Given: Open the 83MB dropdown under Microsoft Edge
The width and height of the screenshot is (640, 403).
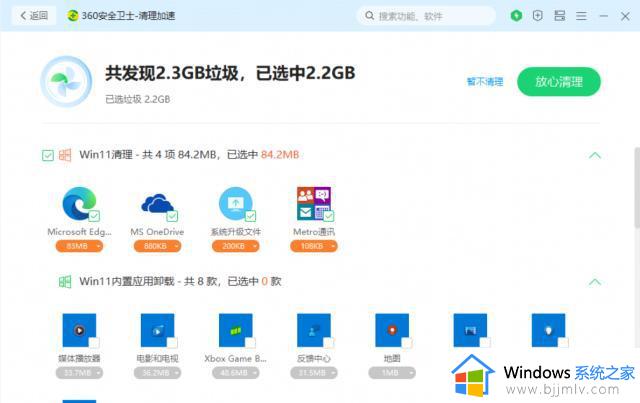Looking at the screenshot, I should [79, 246].
